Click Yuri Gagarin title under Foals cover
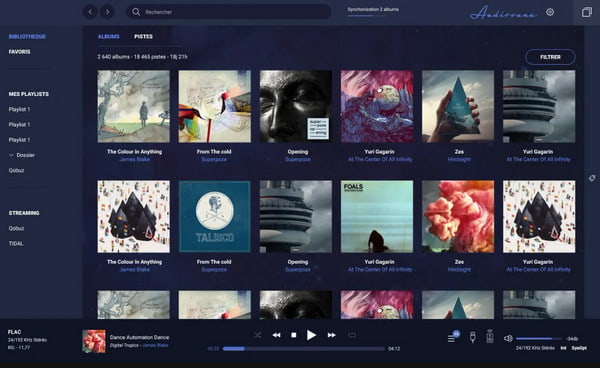The image size is (600, 368). coord(379,262)
